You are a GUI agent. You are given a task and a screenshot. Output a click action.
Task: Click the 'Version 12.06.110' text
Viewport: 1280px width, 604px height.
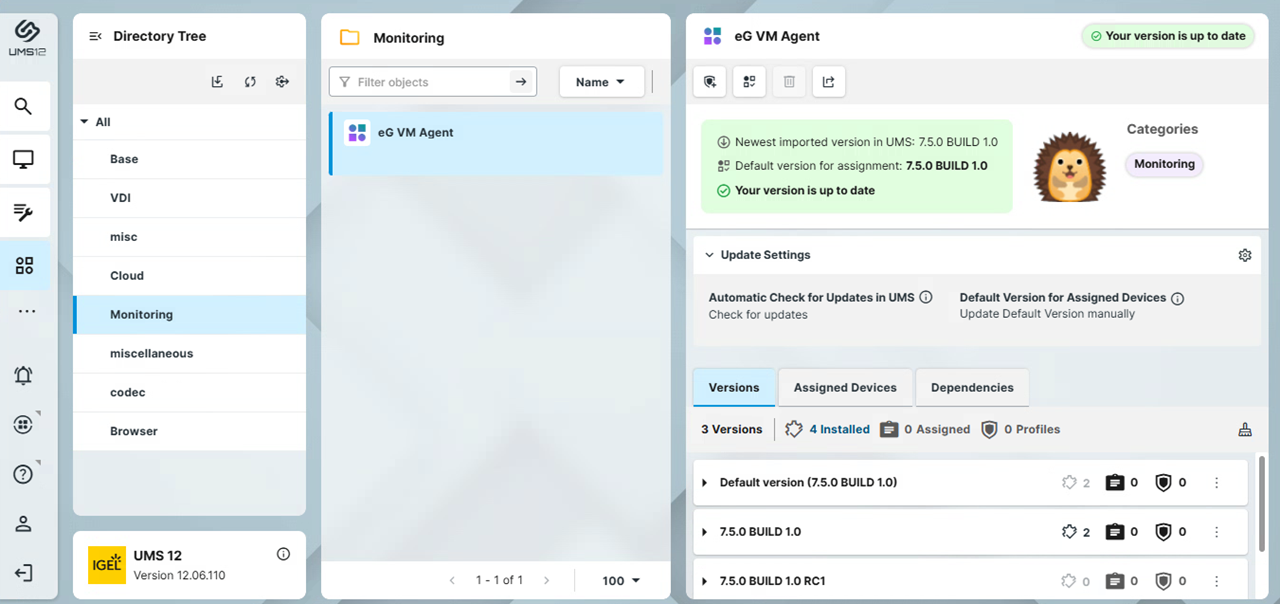point(180,575)
